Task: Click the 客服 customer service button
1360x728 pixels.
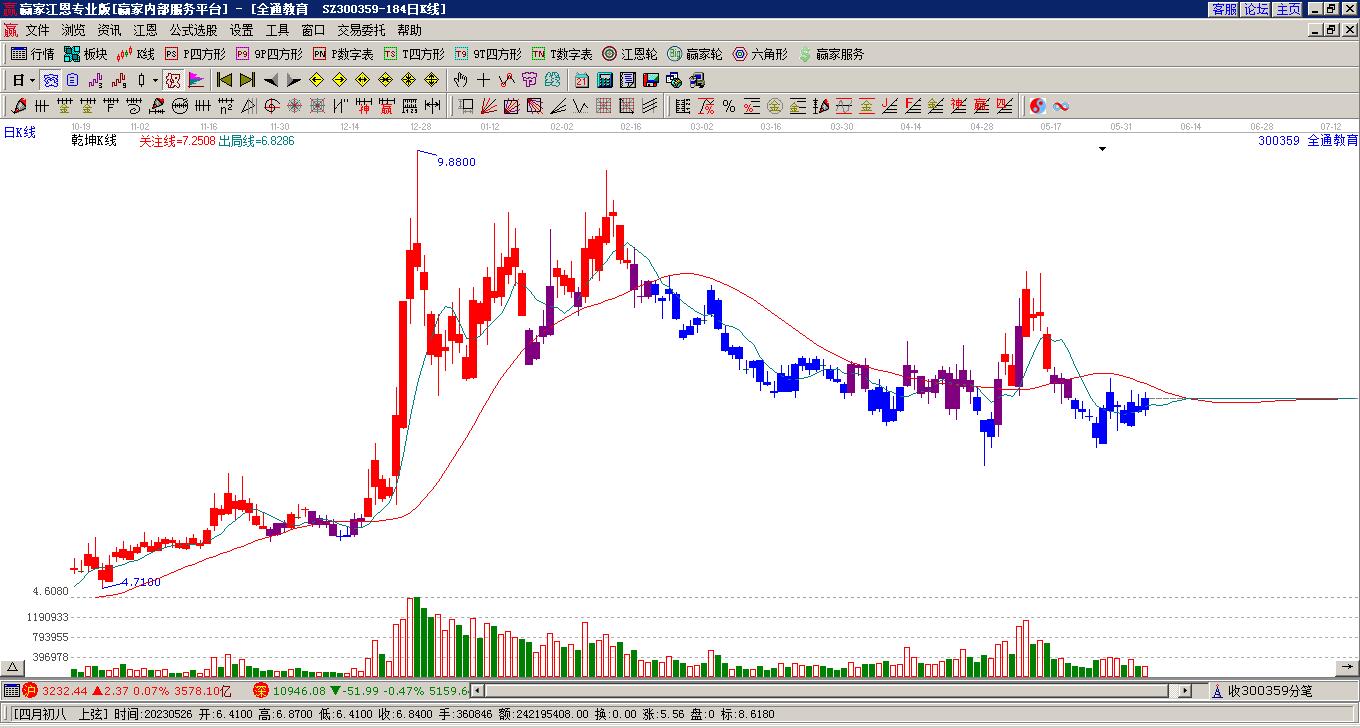Action: (x=1224, y=9)
